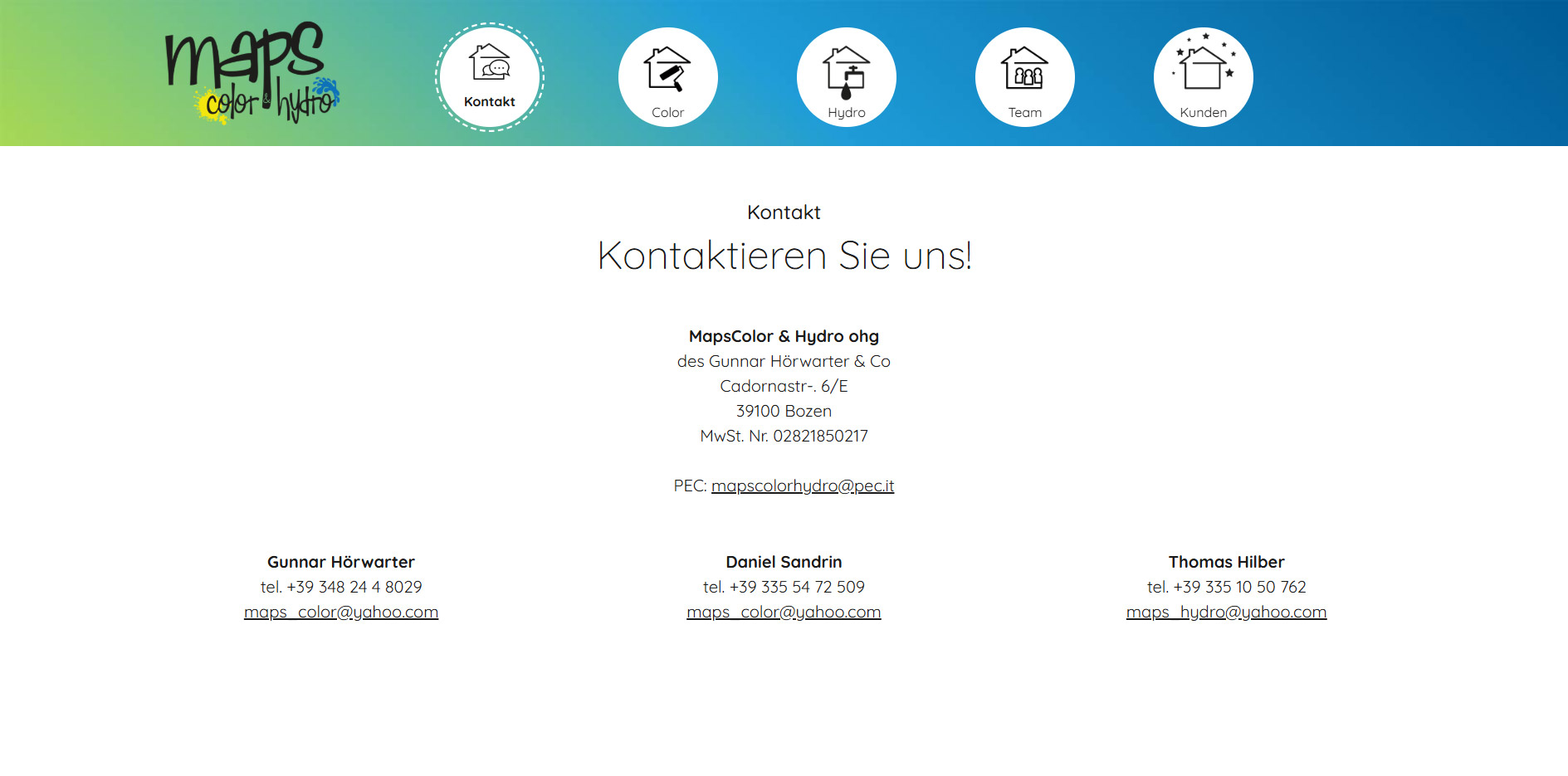Image resolution: width=1568 pixels, height=776 pixels.
Task: Open the Team people house icon
Action: 1024,68
